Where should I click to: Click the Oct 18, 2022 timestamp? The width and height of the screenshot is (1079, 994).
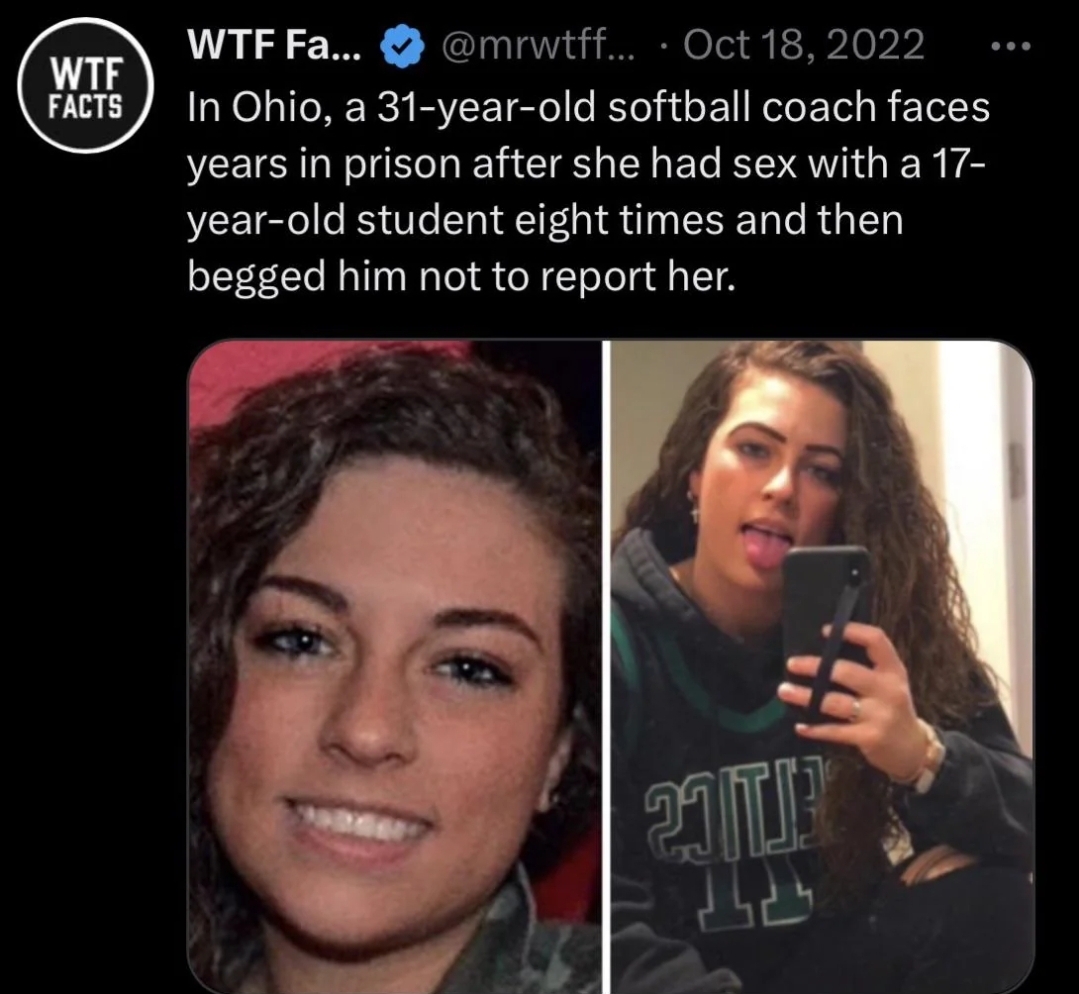804,47
